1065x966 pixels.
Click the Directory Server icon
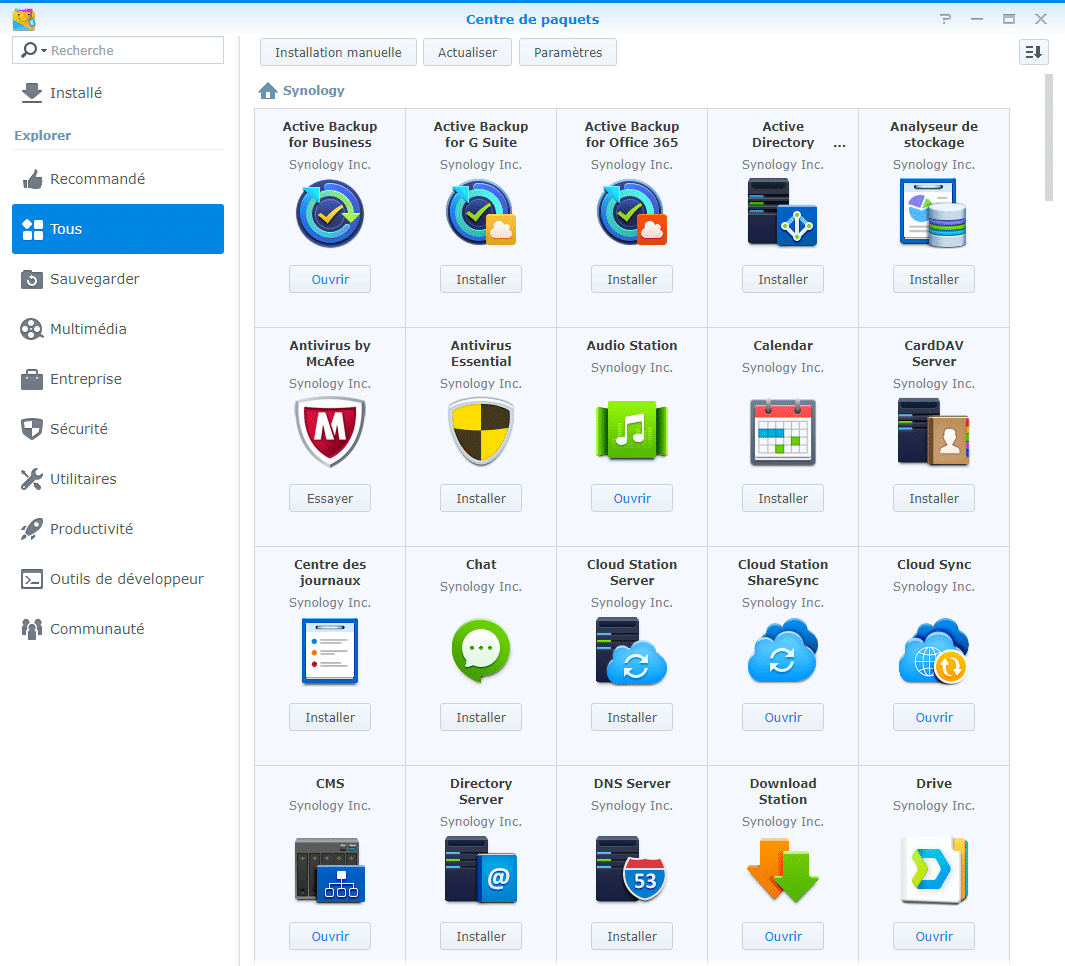point(481,870)
